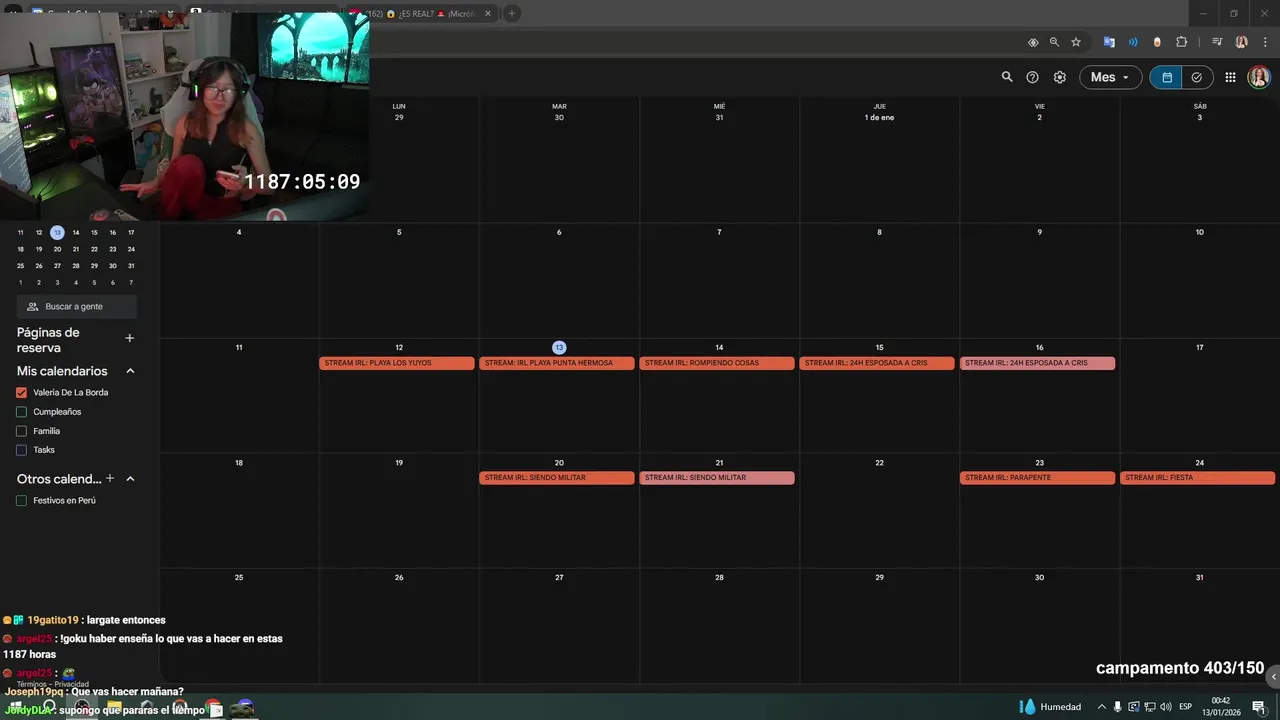Click the microphone tray icon

coord(1118,707)
